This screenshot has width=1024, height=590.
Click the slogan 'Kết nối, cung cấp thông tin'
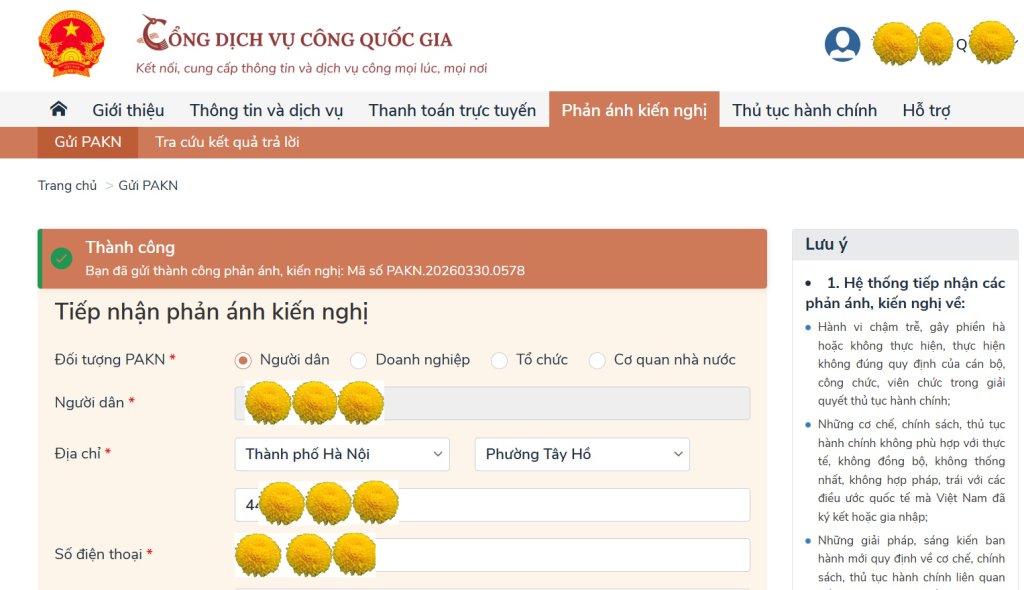pyautogui.click(x=312, y=69)
